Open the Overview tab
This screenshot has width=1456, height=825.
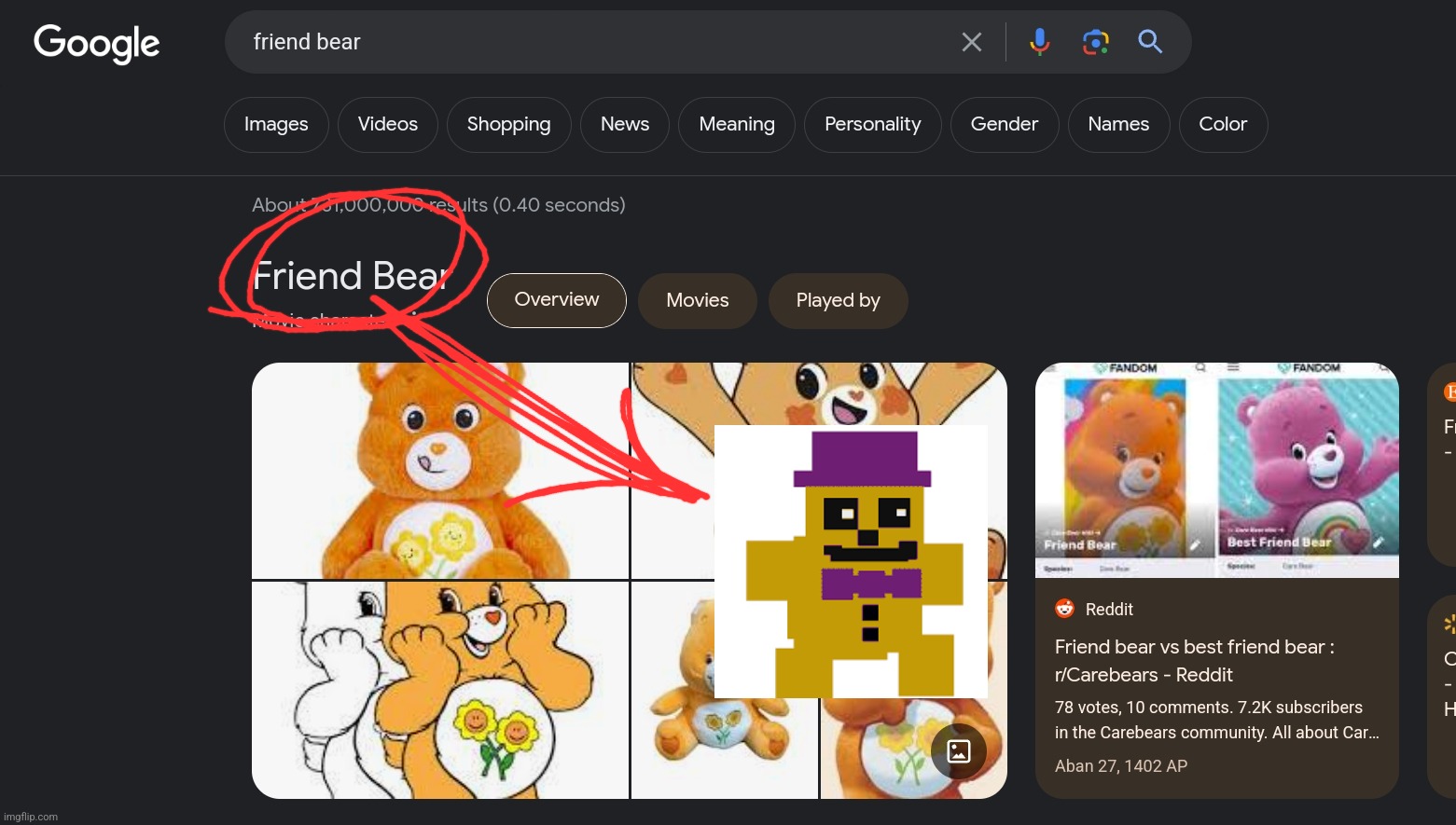[557, 300]
